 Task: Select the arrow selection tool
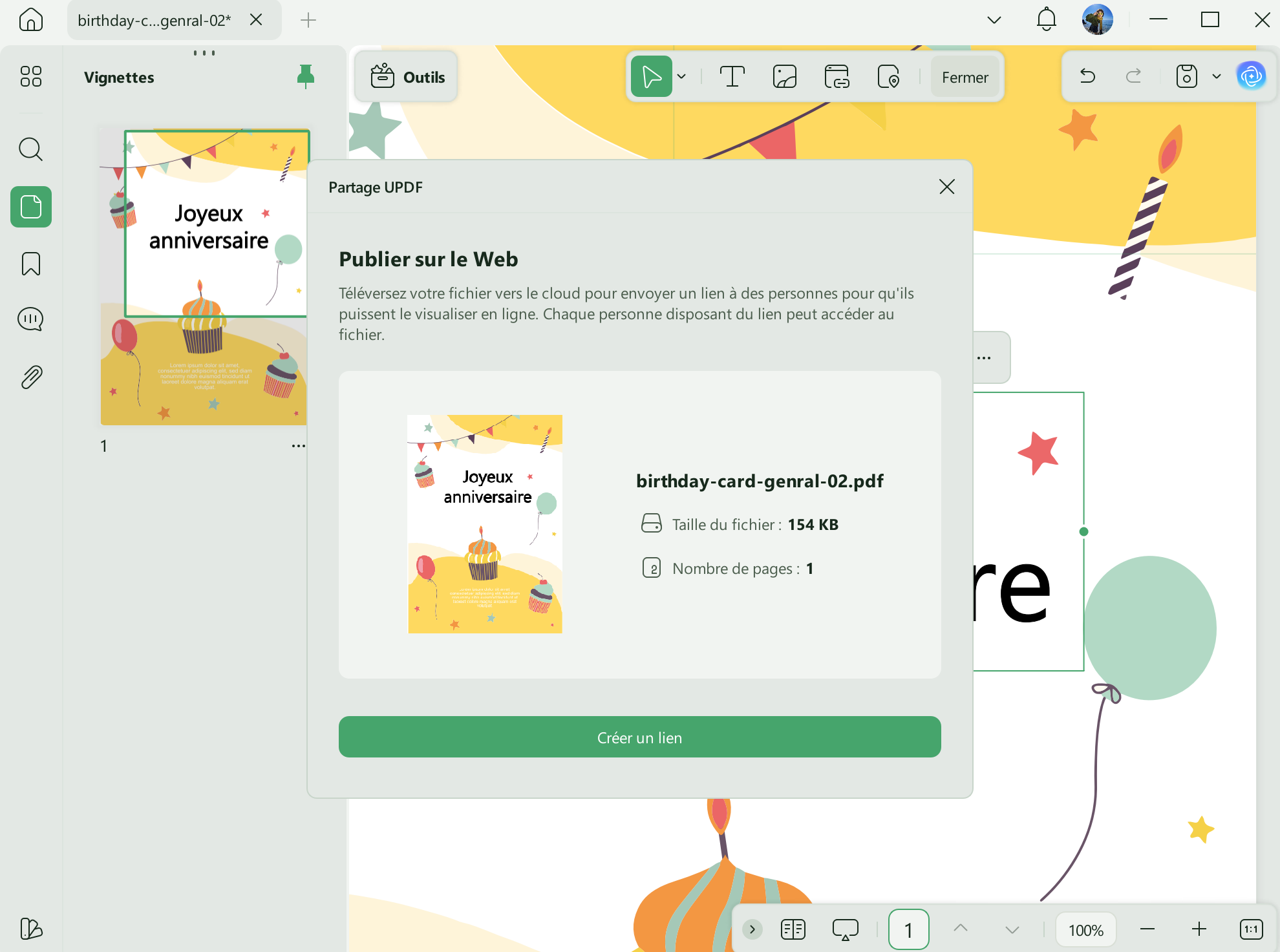(x=651, y=77)
